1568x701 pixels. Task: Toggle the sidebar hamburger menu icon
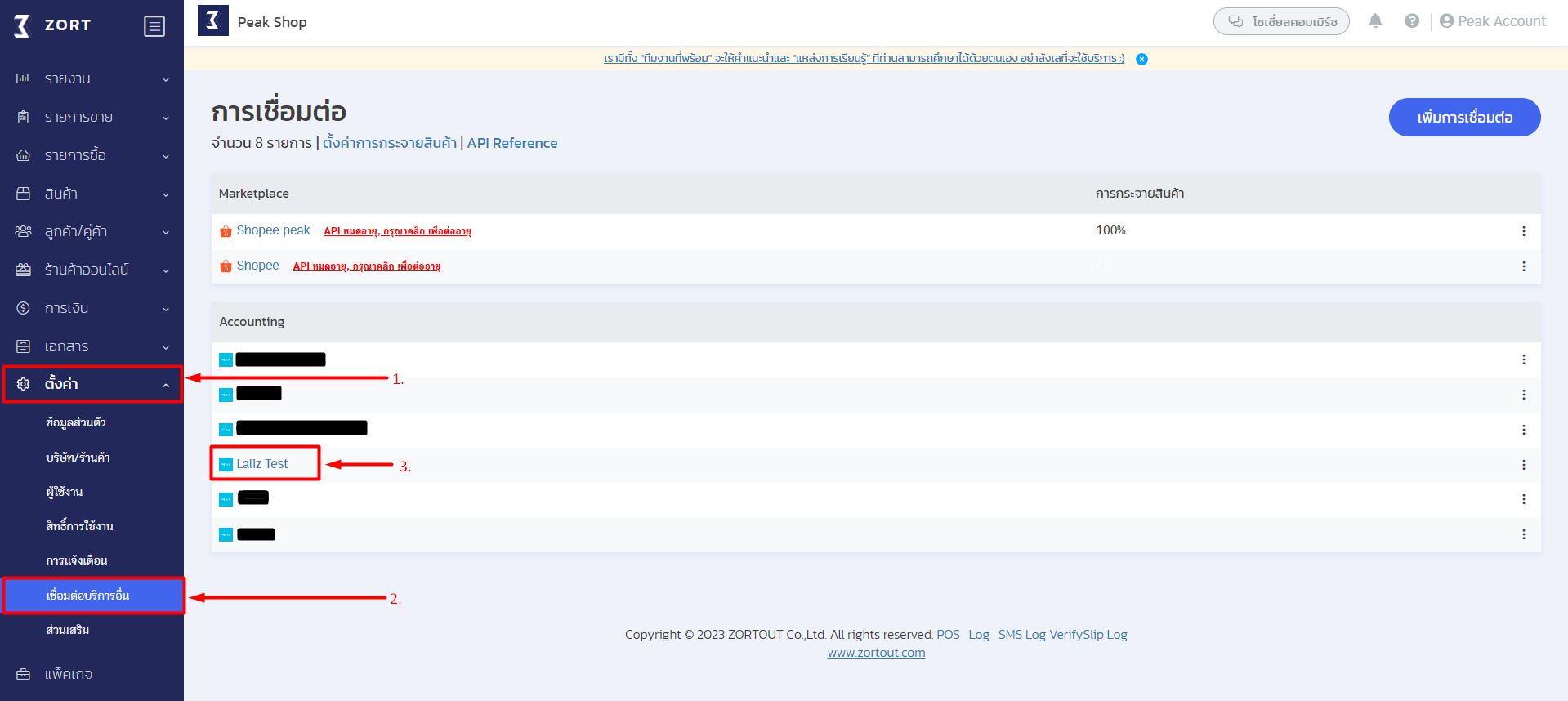click(154, 26)
